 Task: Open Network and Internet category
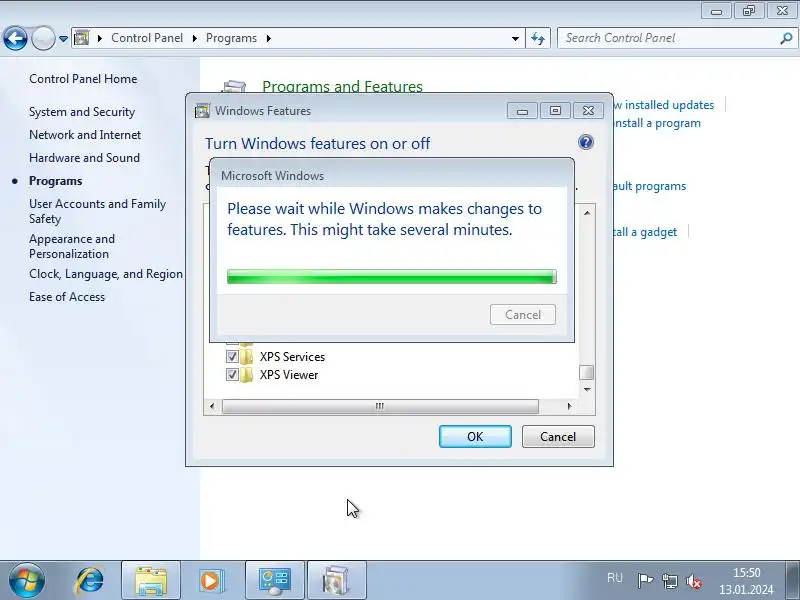(x=85, y=135)
